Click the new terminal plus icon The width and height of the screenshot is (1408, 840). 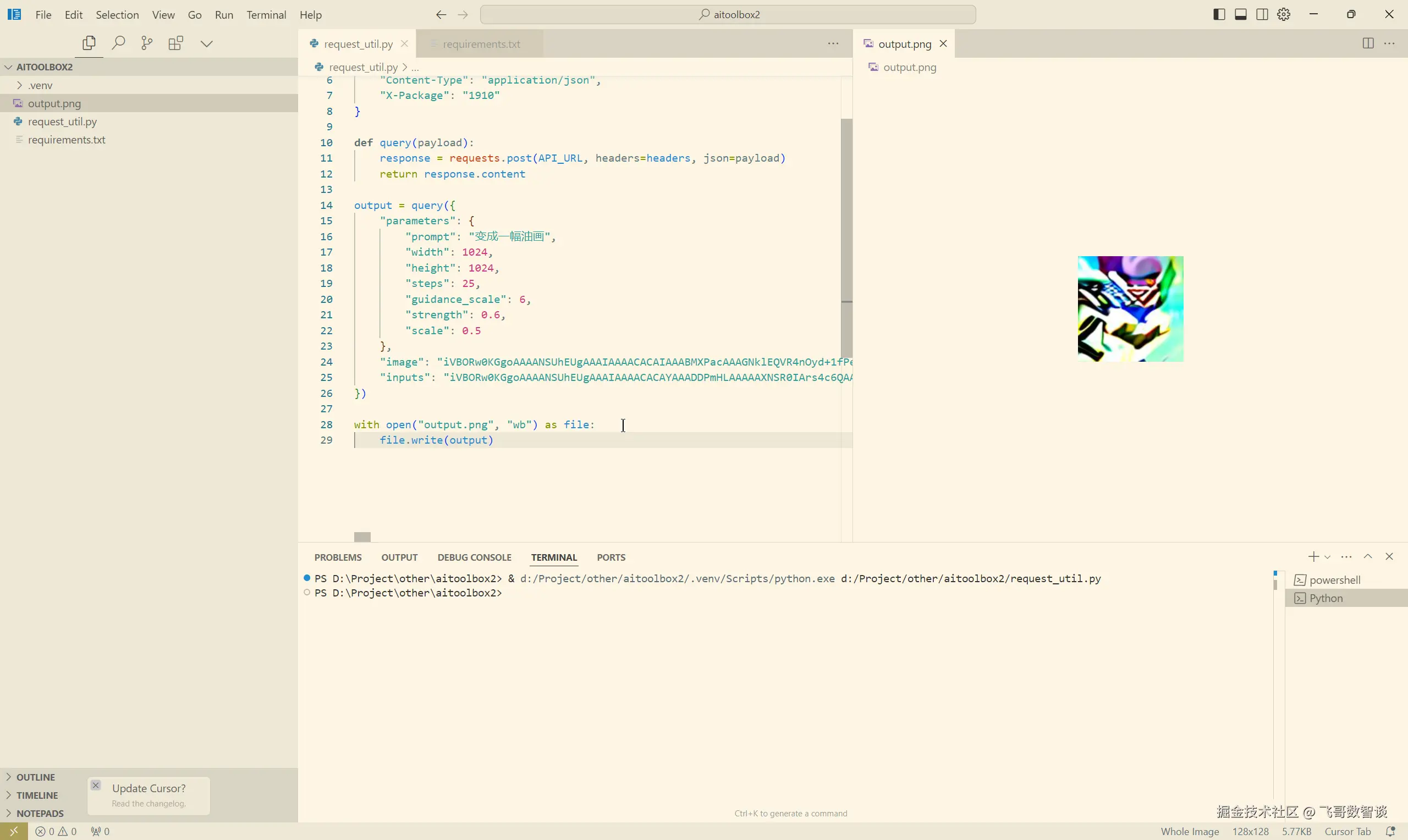click(x=1313, y=557)
